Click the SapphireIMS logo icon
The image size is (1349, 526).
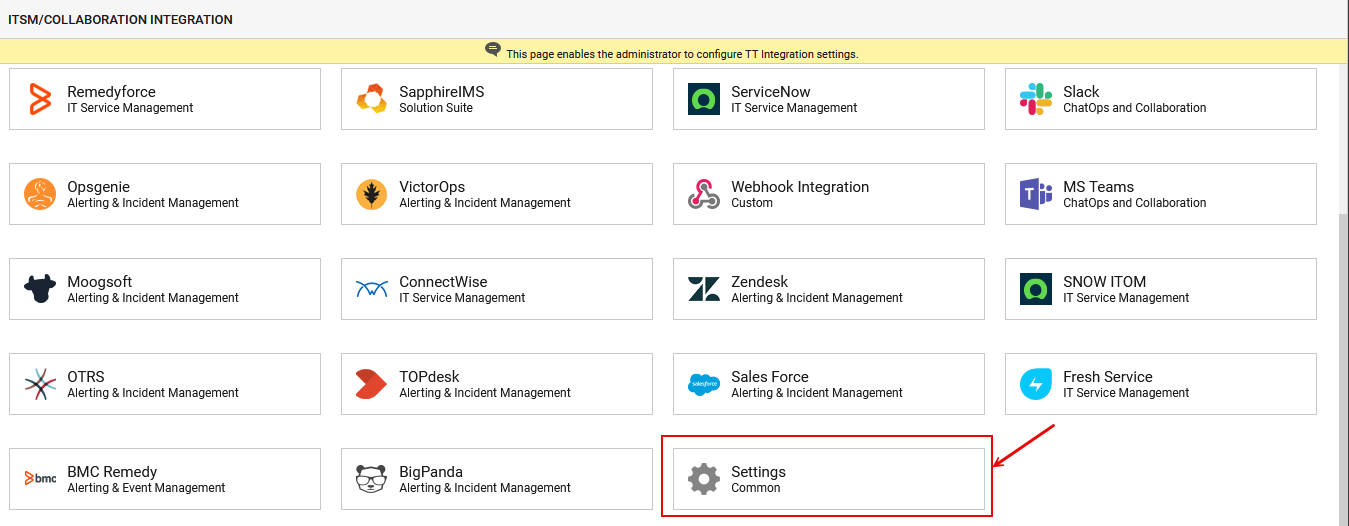coord(372,99)
